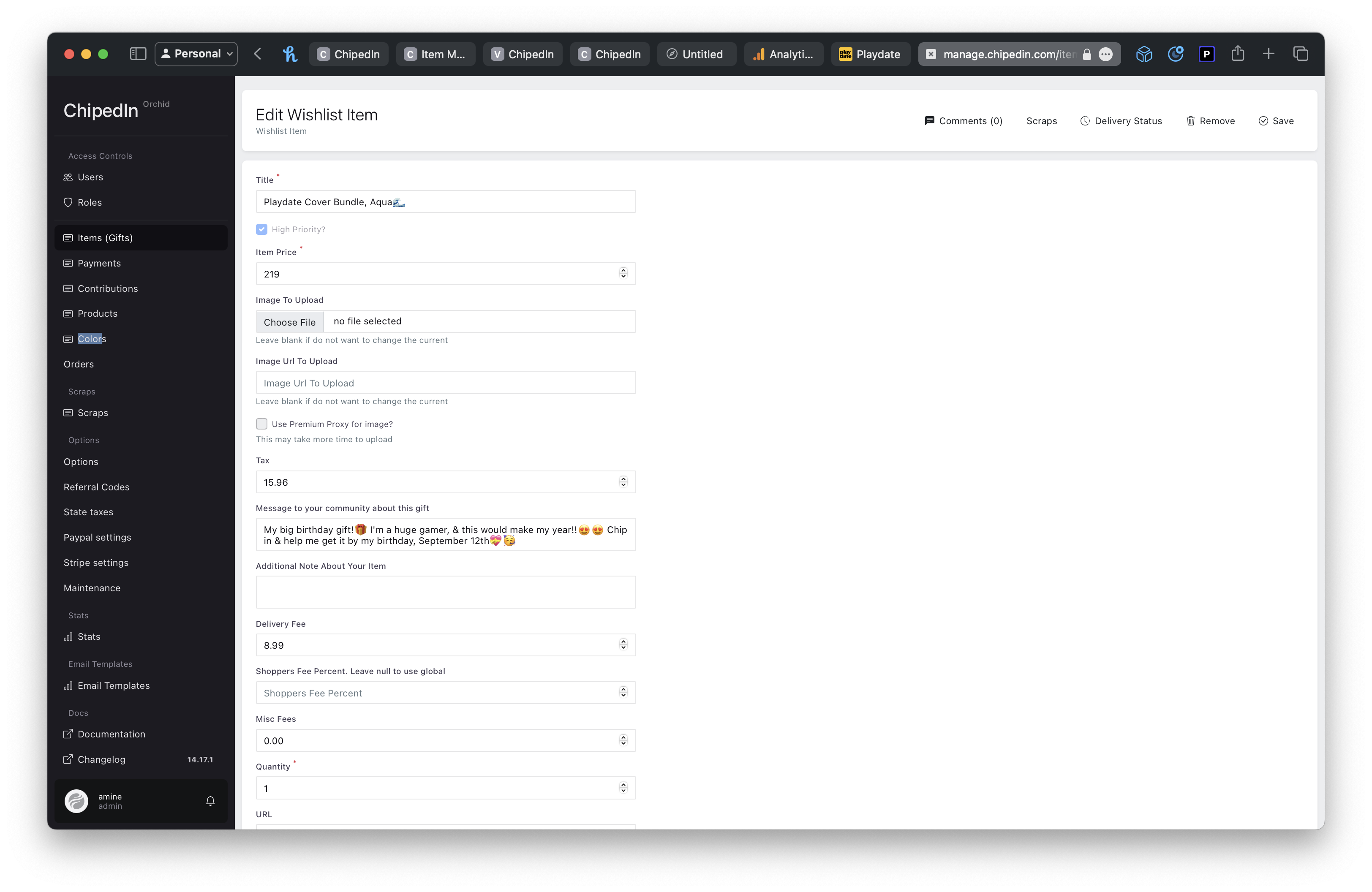Click the Scraps header button

pyautogui.click(x=1041, y=121)
